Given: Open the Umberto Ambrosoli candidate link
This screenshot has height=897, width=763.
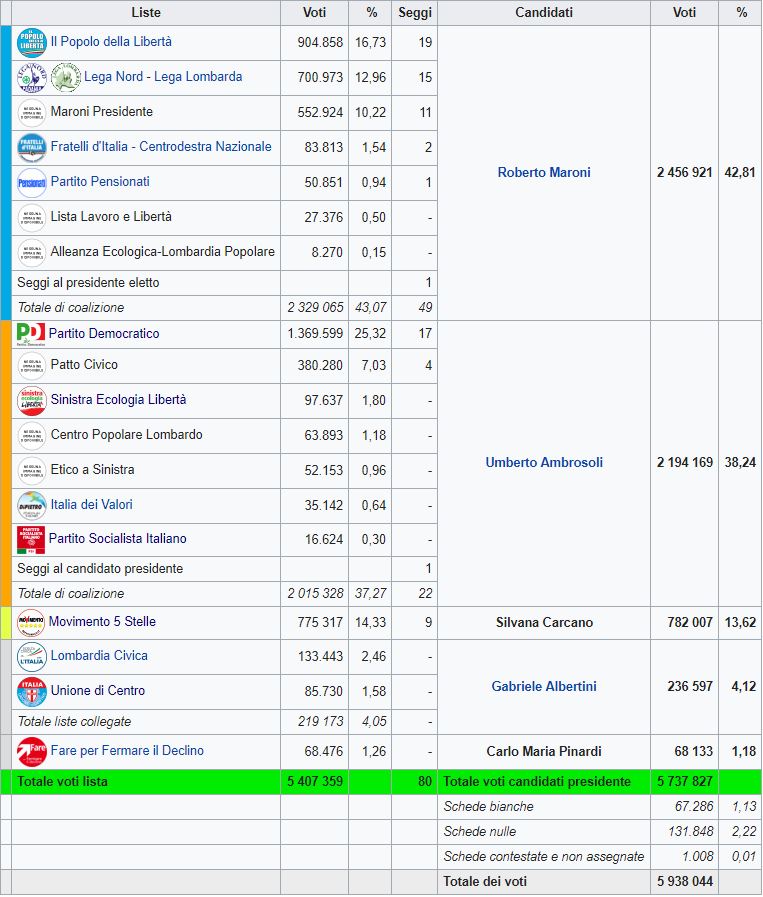Looking at the screenshot, I should click(544, 463).
